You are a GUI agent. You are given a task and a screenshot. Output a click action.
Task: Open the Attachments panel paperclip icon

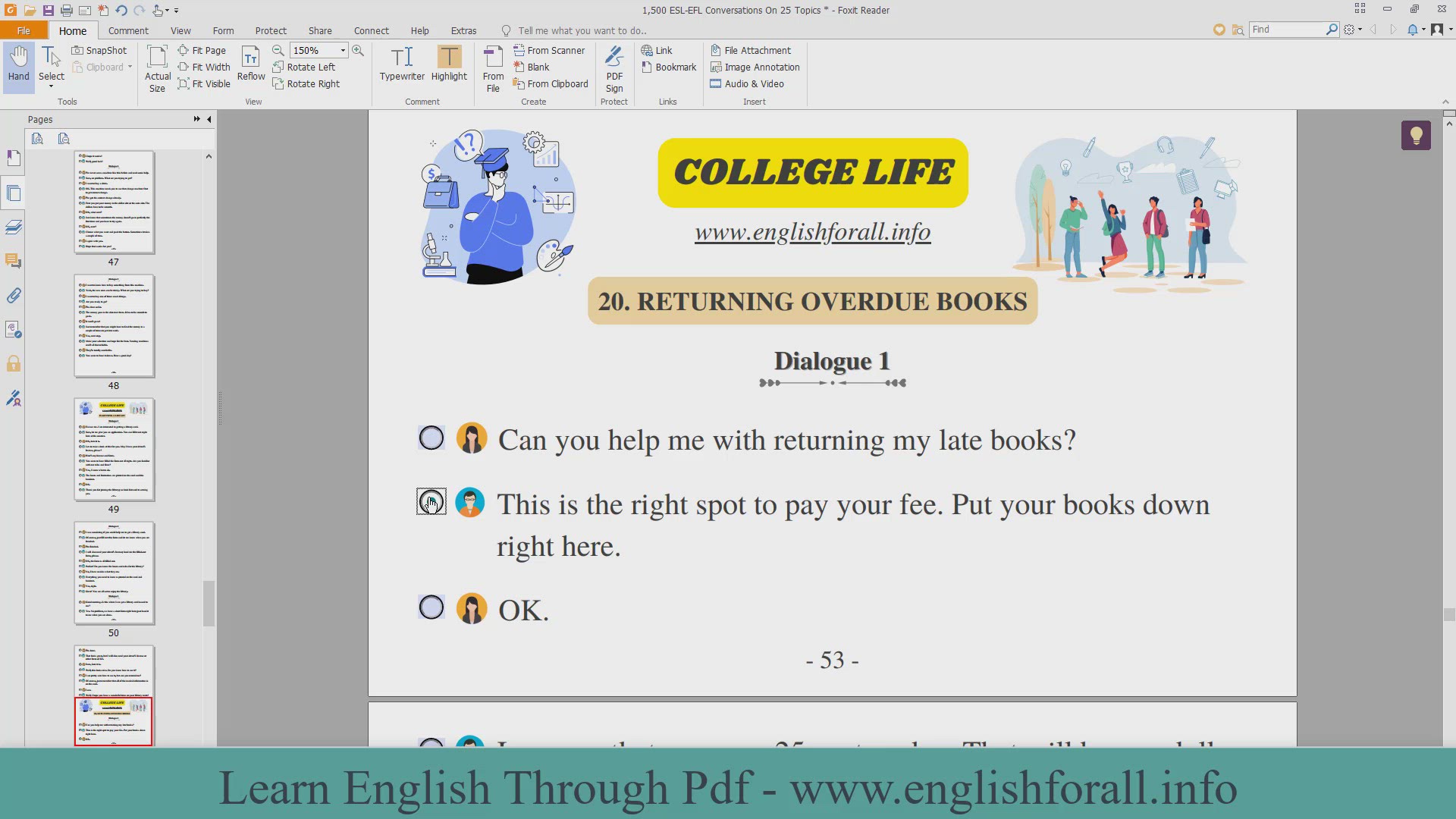[14, 296]
